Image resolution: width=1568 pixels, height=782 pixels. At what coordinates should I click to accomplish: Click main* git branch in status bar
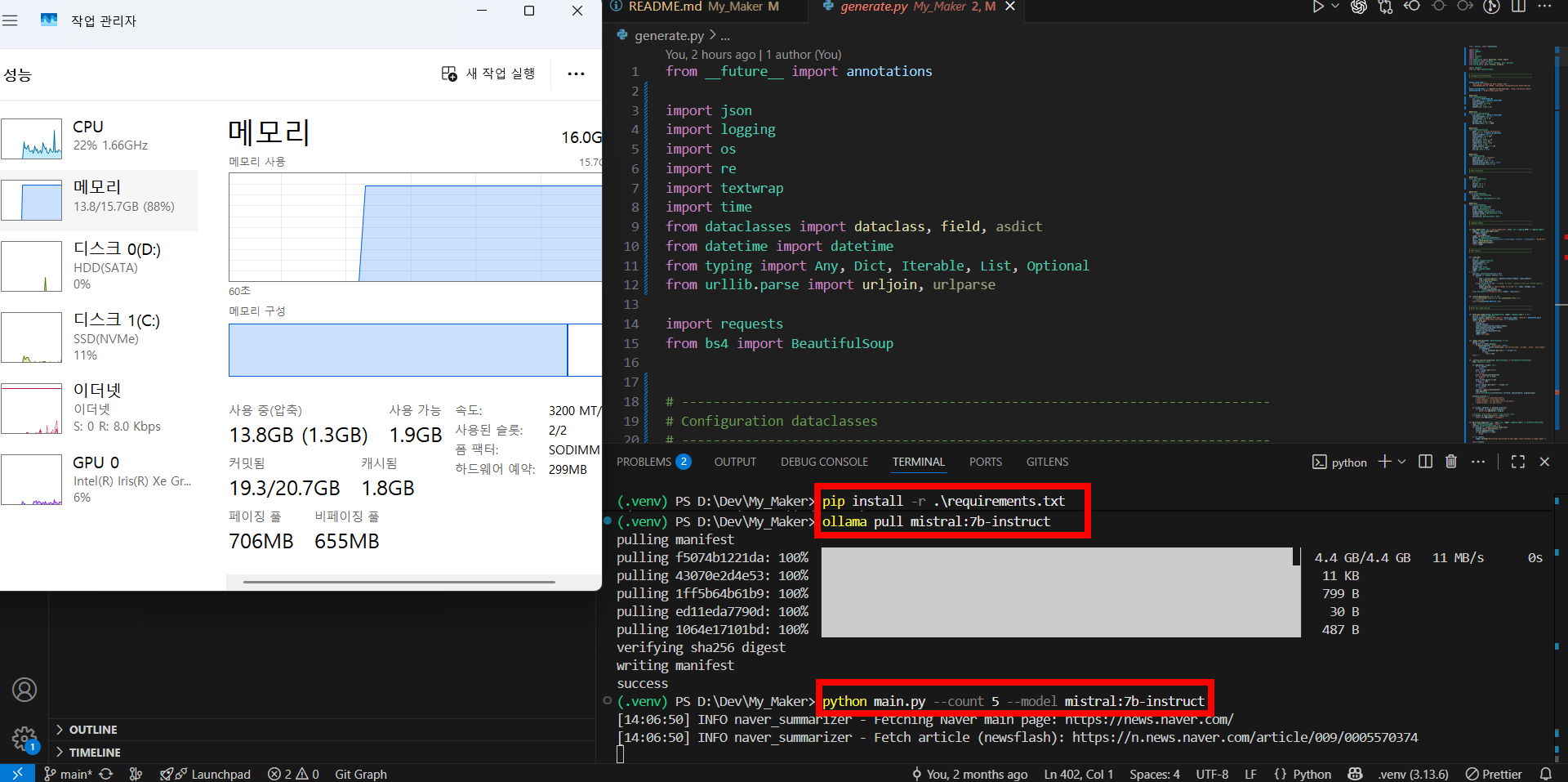pos(67,774)
